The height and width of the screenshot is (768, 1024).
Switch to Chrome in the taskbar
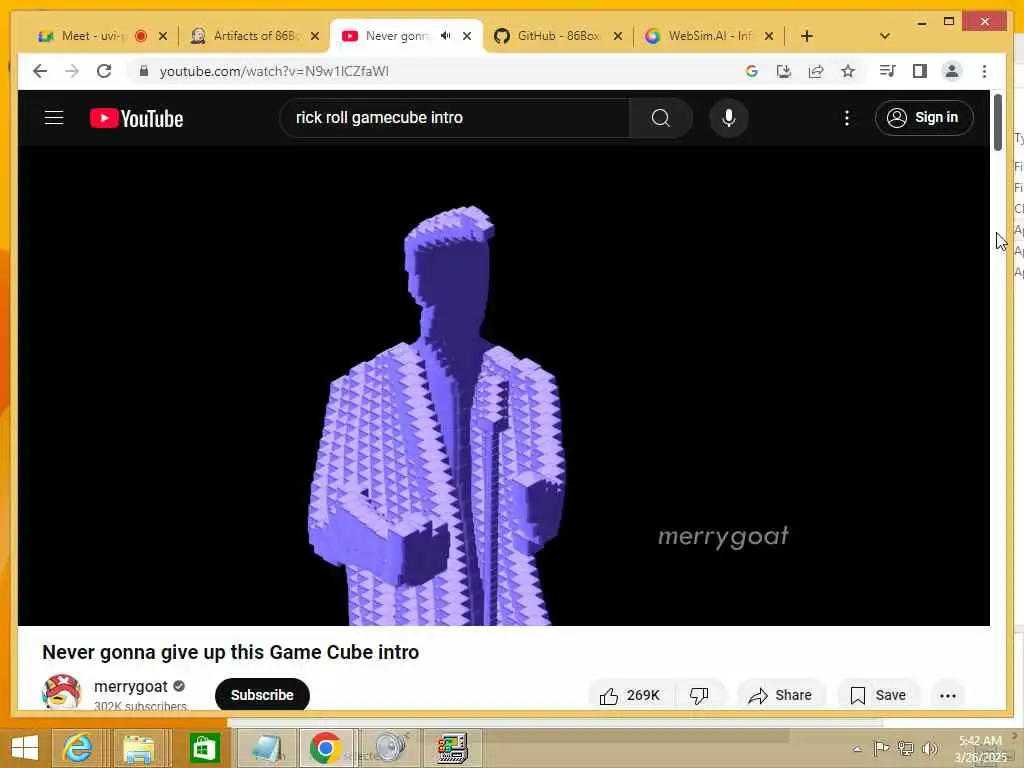coord(326,748)
